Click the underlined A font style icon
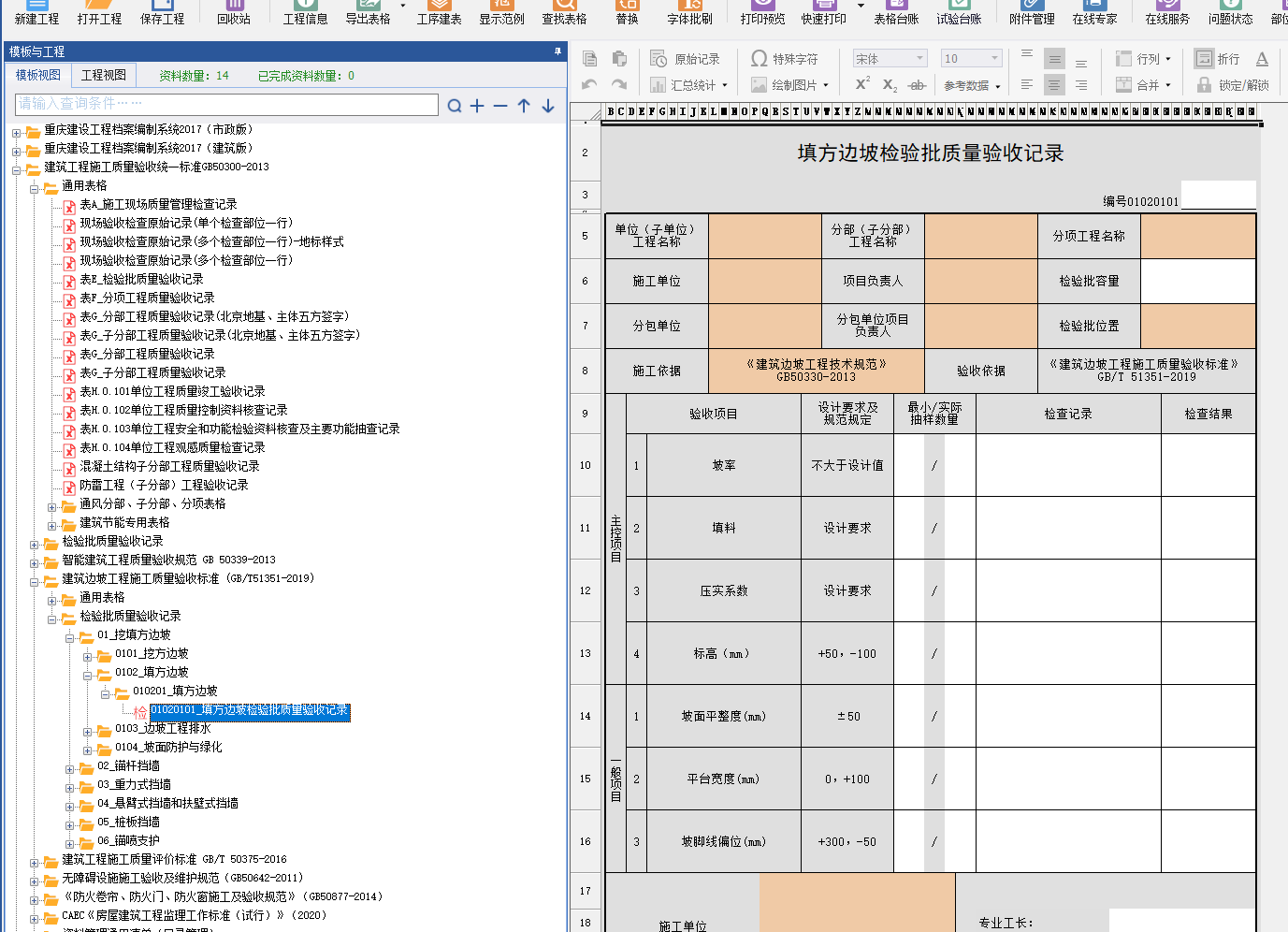This screenshot has height=932, width=1288. pos(1262,59)
